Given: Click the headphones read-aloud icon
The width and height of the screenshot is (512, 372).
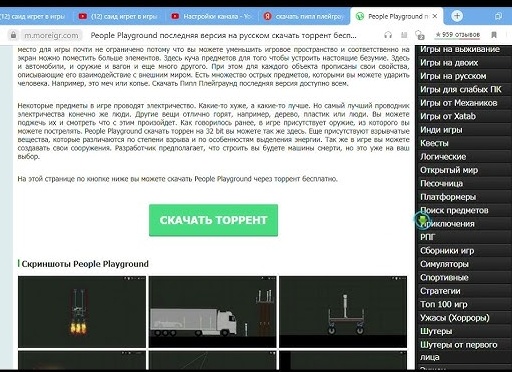Looking at the screenshot, I should (x=388, y=35).
